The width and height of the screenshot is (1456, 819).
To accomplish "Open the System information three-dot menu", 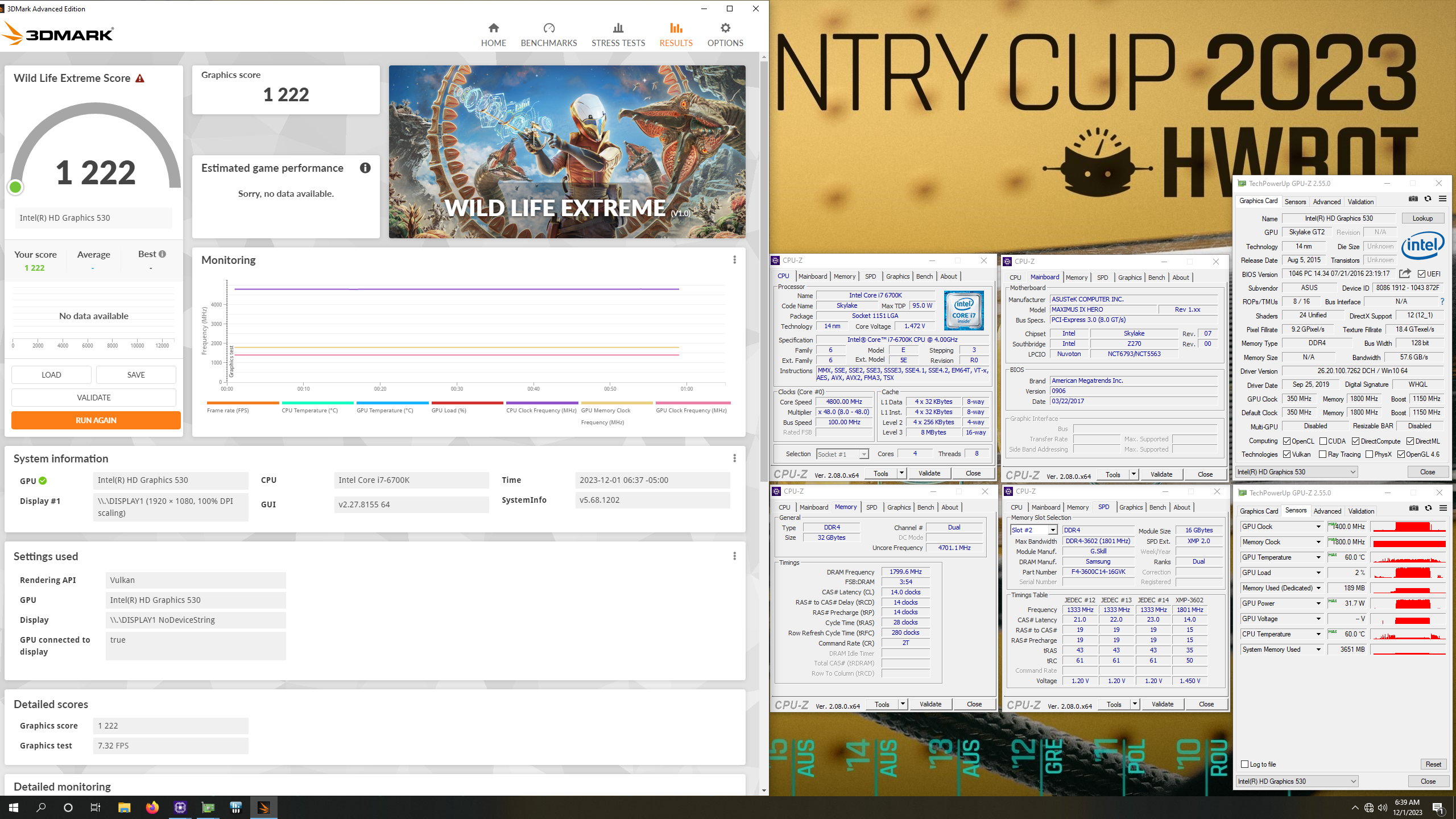I will pos(734,458).
